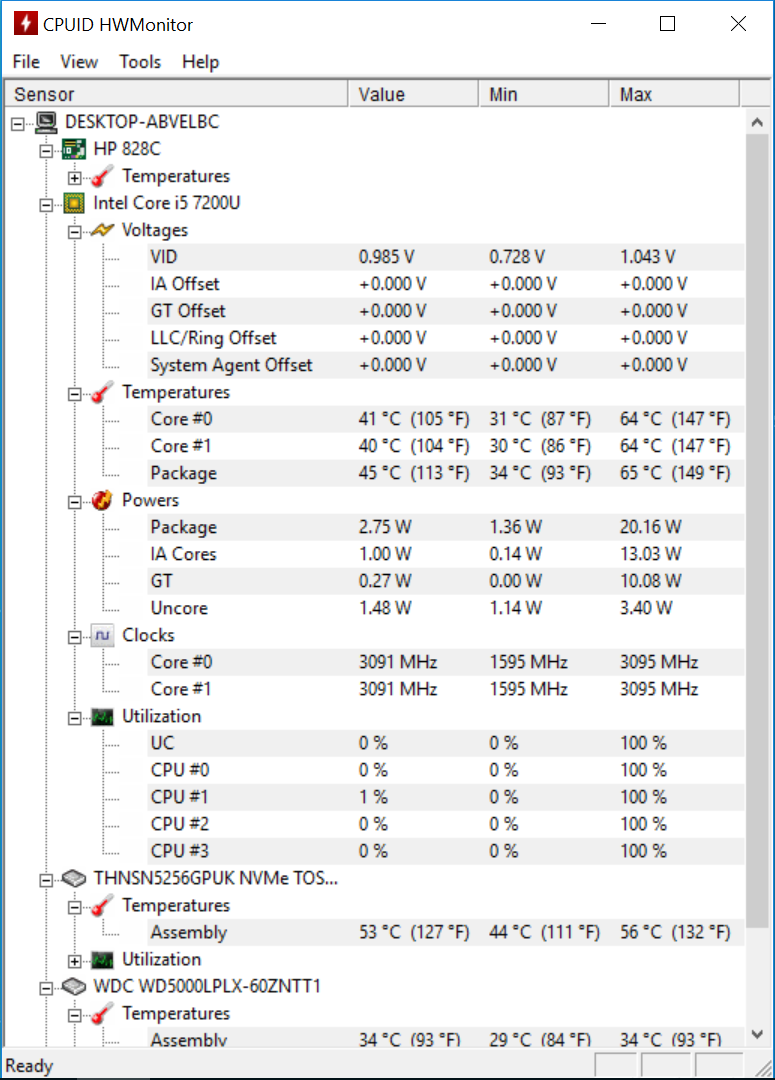Select the Uncore power row
The height and width of the screenshot is (1080, 775).
(x=446, y=608)
